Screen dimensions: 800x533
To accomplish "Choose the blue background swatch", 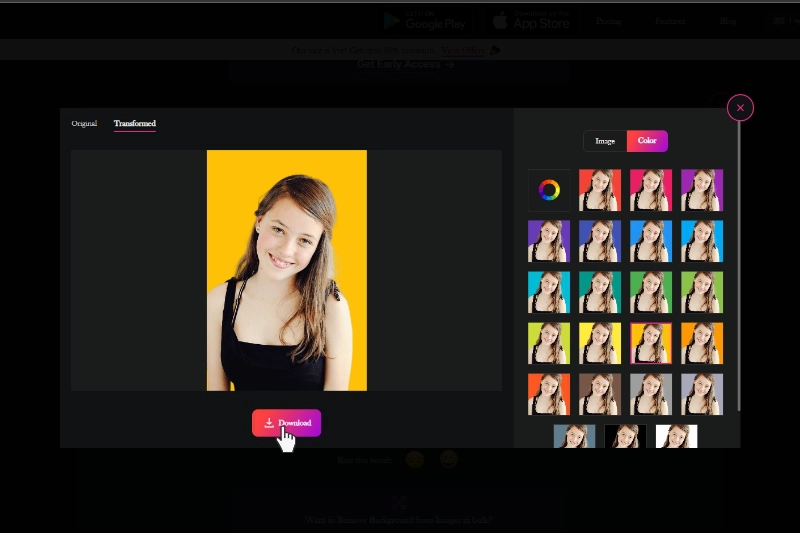I will (x=651, y=241).
